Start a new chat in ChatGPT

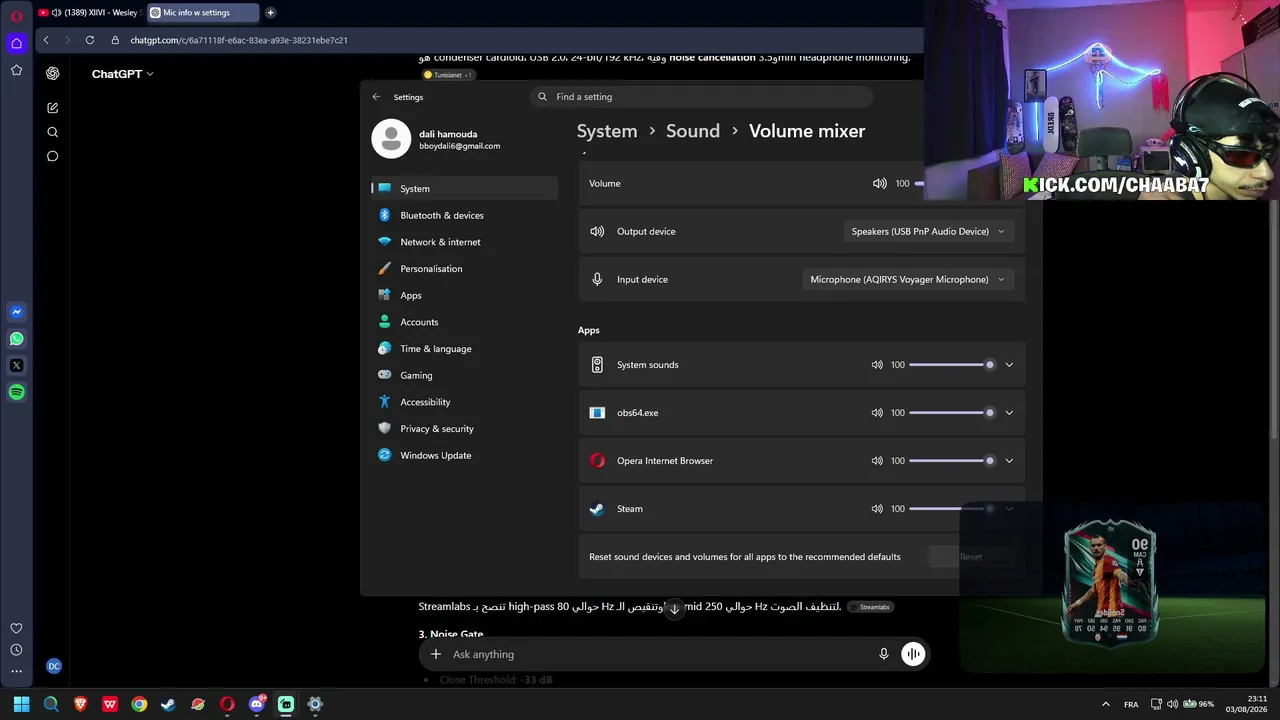click(52, 108)
